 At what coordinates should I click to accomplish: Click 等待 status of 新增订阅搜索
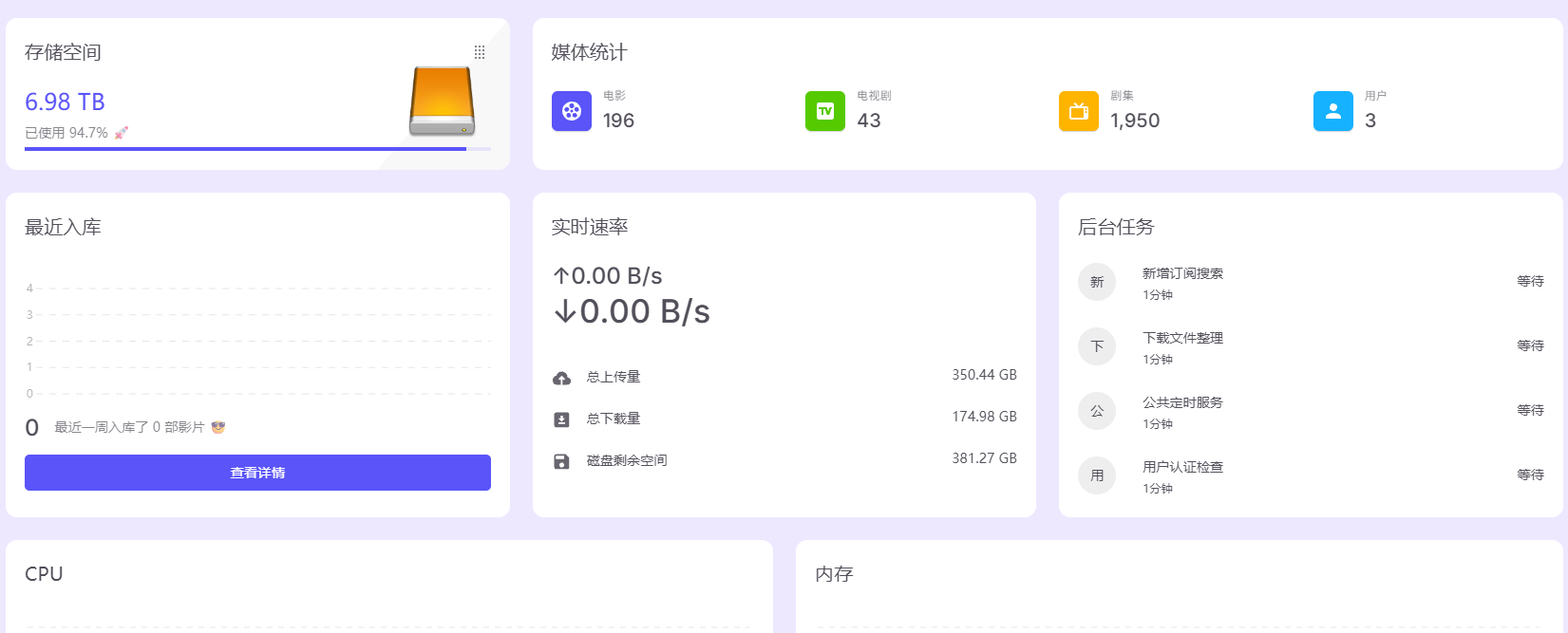1530,281
